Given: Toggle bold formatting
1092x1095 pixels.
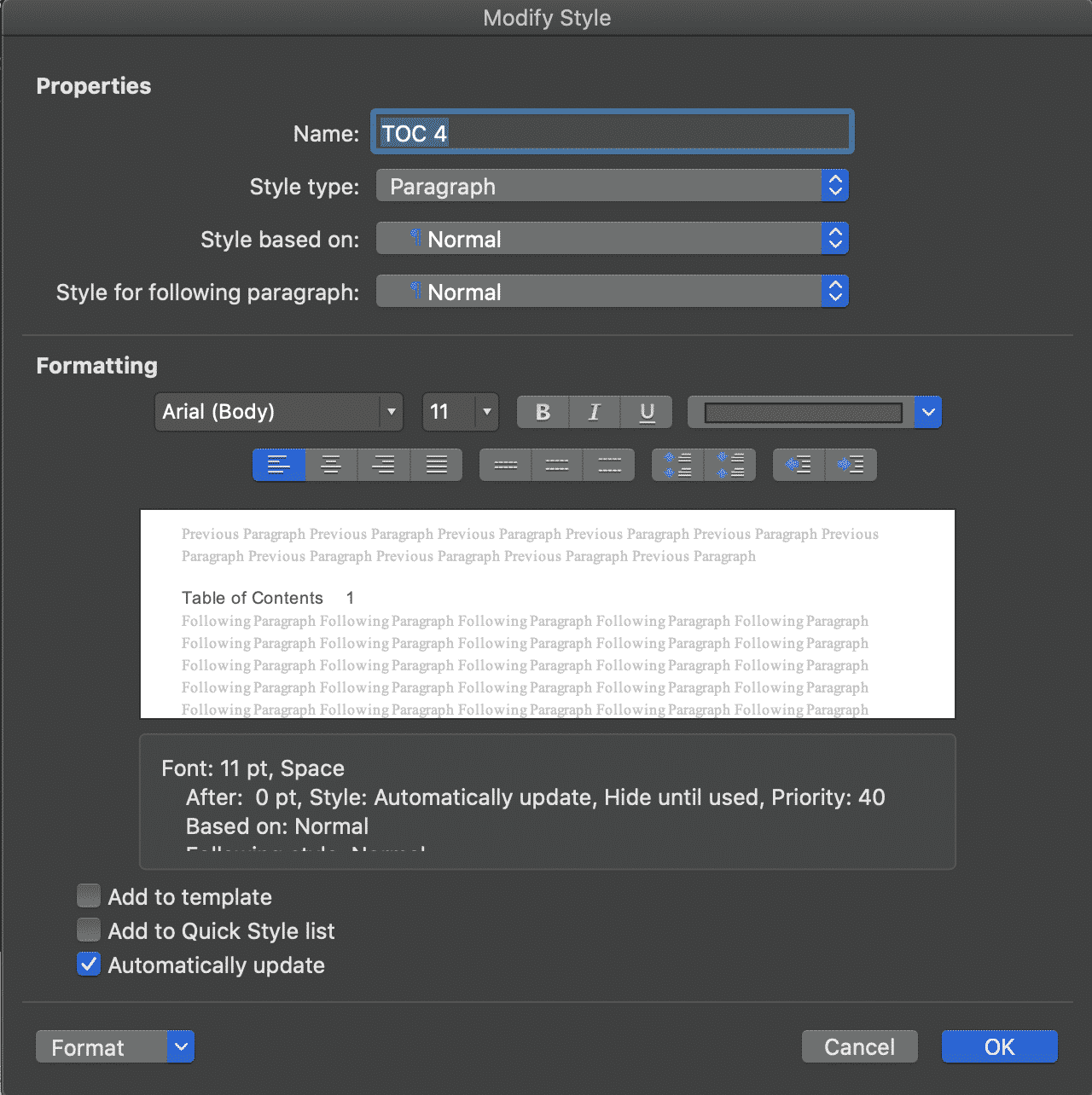Looking at the screenshot, I should click(542, 412).
